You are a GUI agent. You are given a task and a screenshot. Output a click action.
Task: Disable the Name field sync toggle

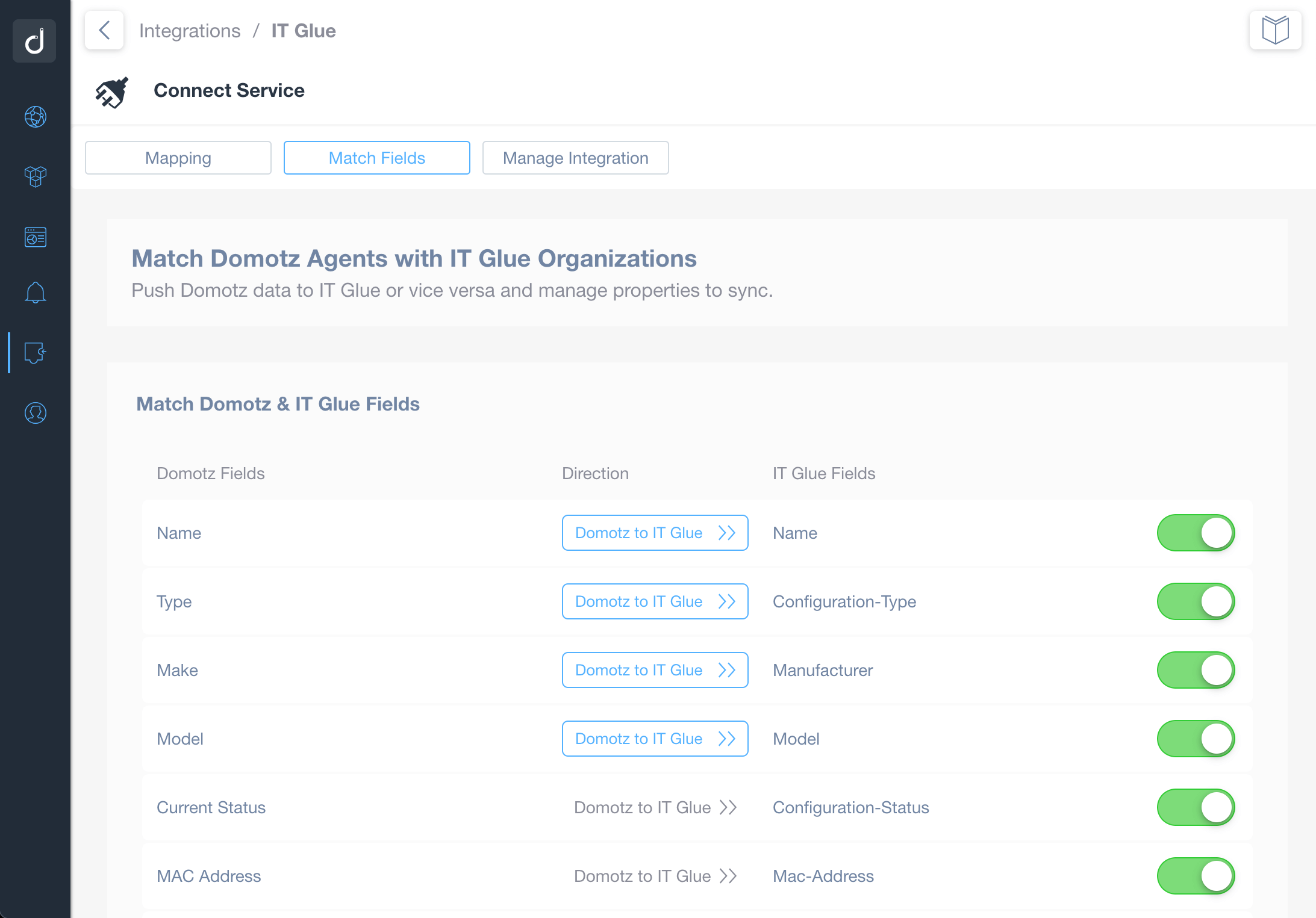(1196, 533)
